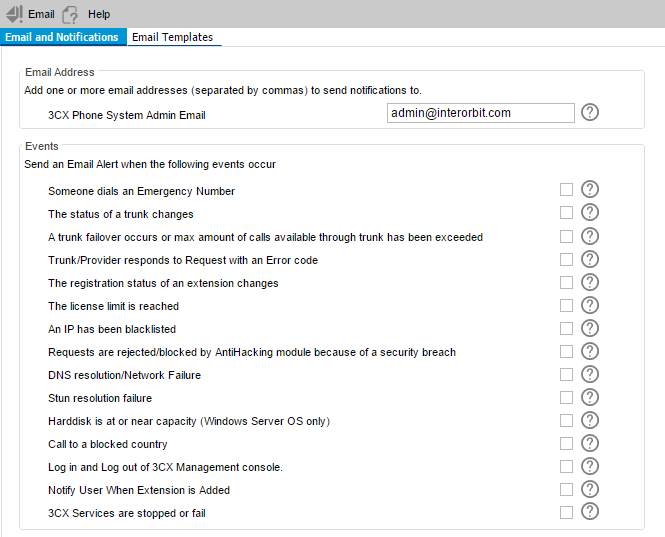
Task: Enable The license limit is reached alert
Action: (x=566, y=305)
